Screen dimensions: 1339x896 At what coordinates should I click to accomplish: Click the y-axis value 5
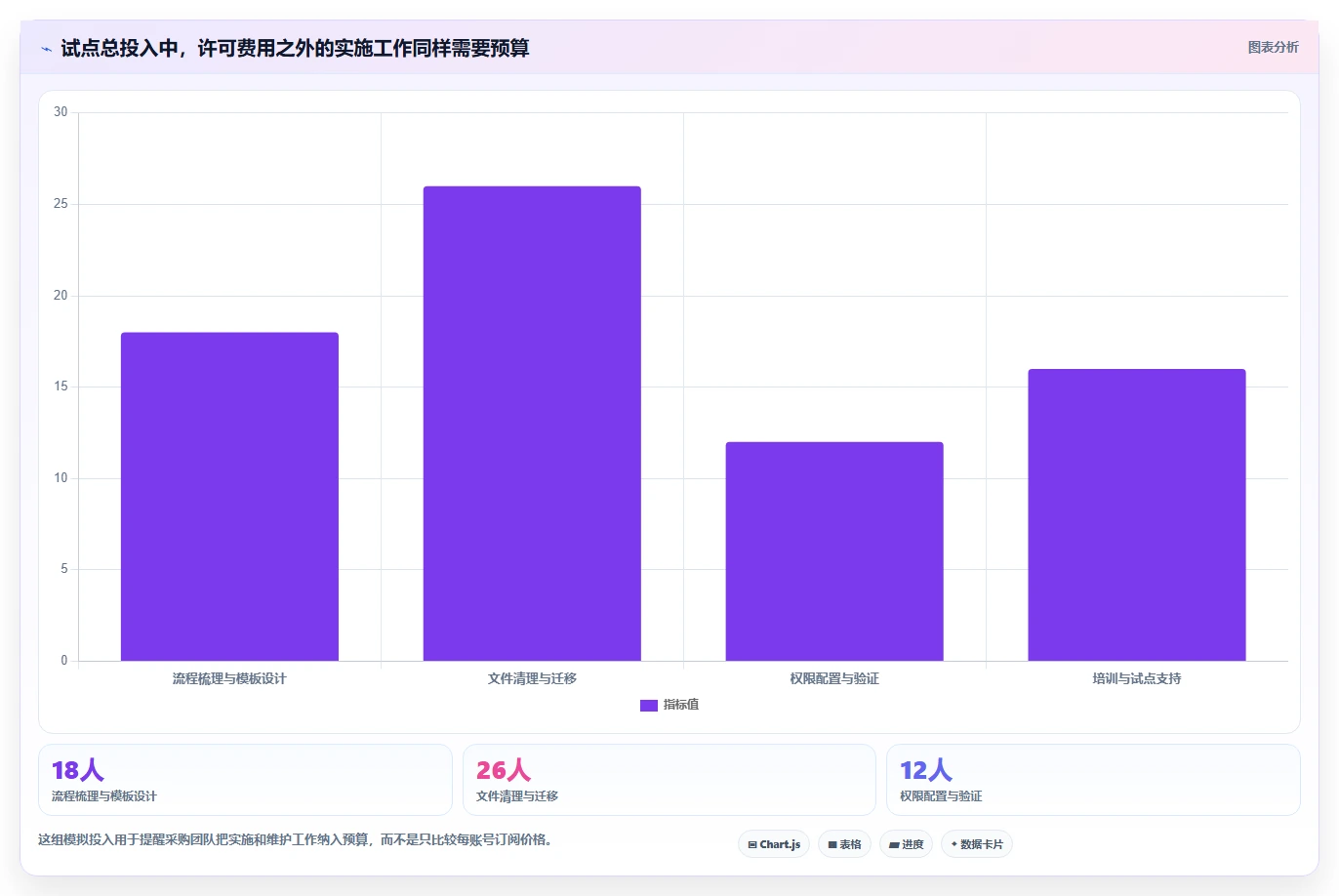coord(64,569)
